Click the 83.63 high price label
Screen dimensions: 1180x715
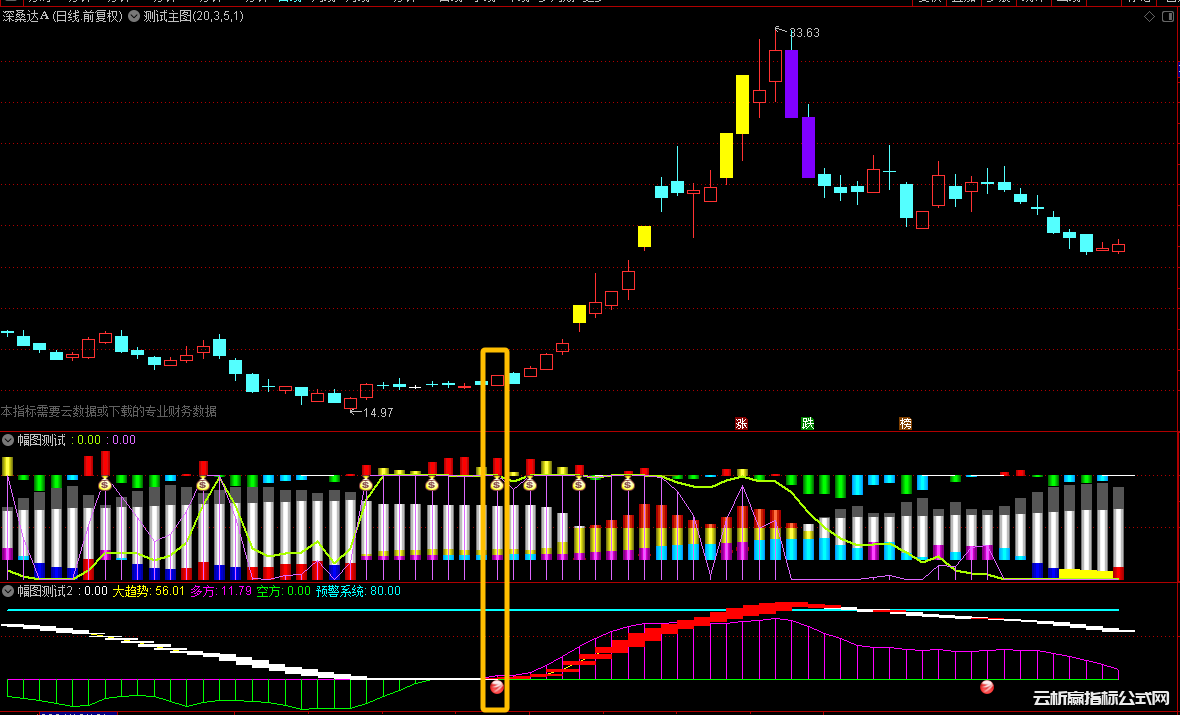click(804, 32)
